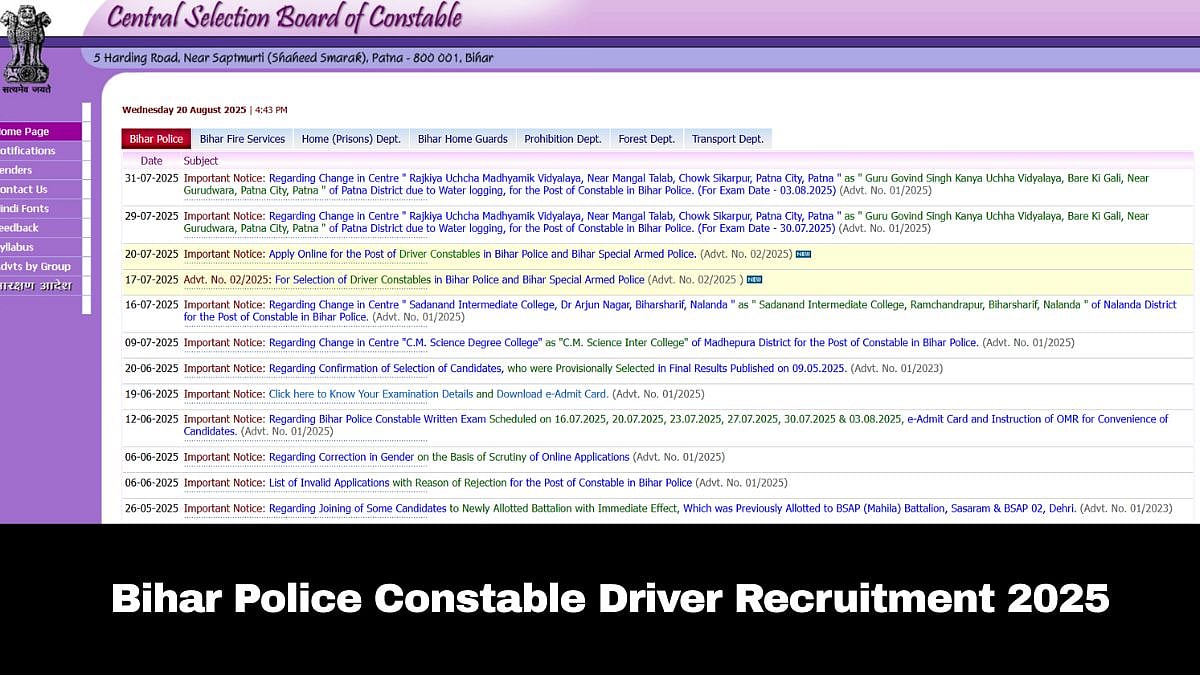Open Notifications in the sidebar menu
Image resolution: width=1200 pixels, height=675 pixels.
pyautogui.click(x=27, y=151)
